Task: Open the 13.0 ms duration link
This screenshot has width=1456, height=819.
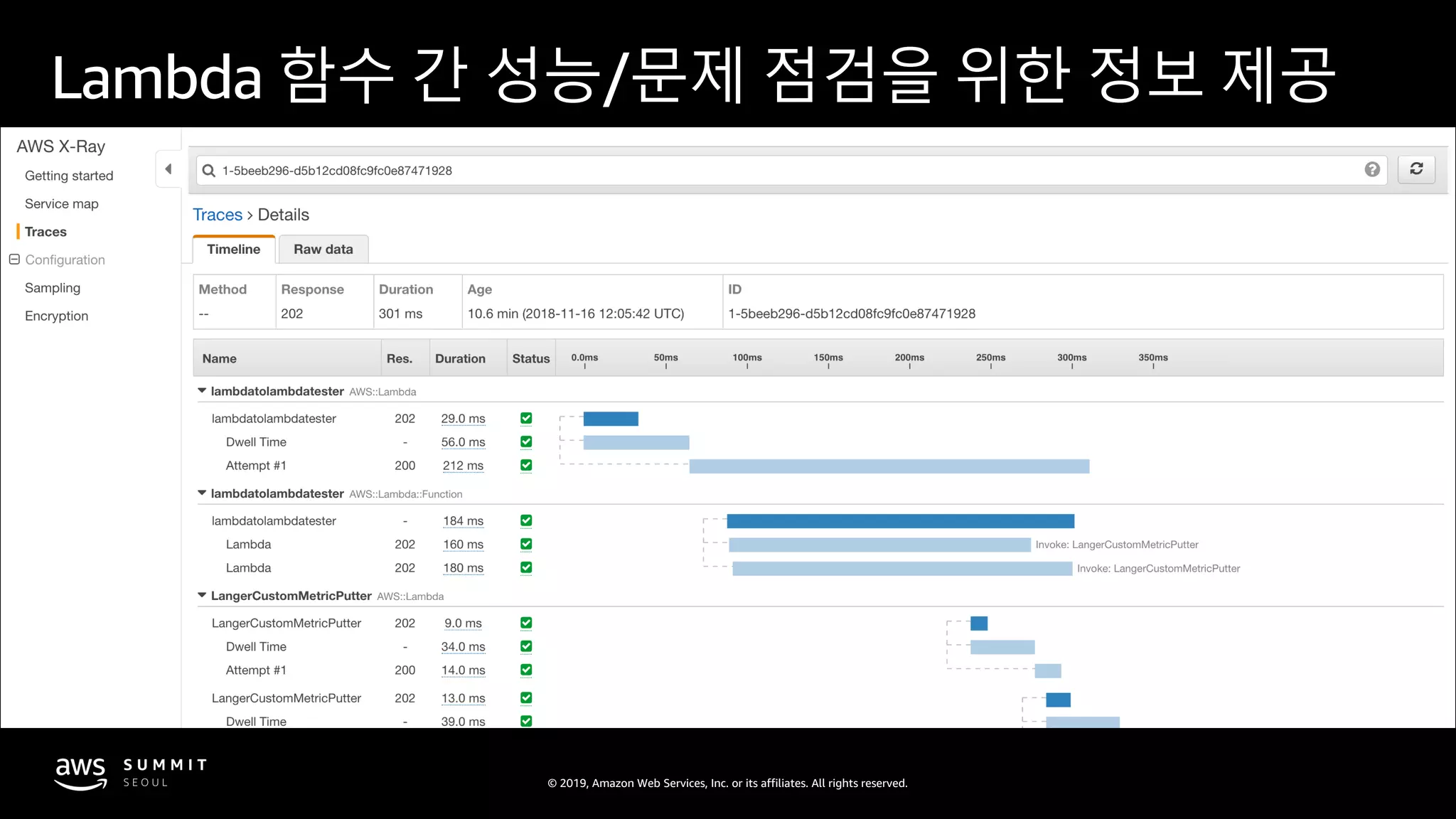Action: click(463, 698)
